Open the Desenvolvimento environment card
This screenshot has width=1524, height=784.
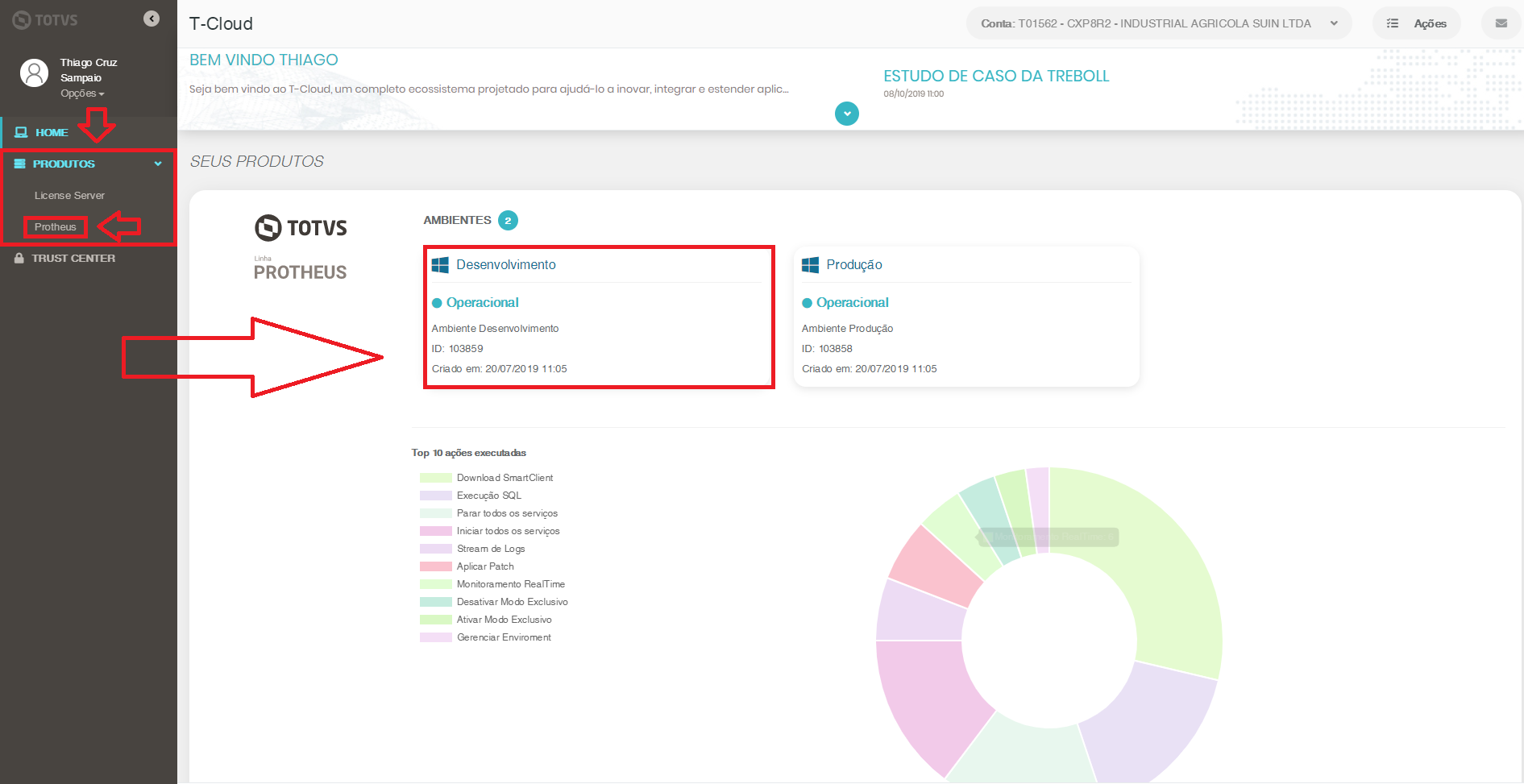[x=599, y=317]
